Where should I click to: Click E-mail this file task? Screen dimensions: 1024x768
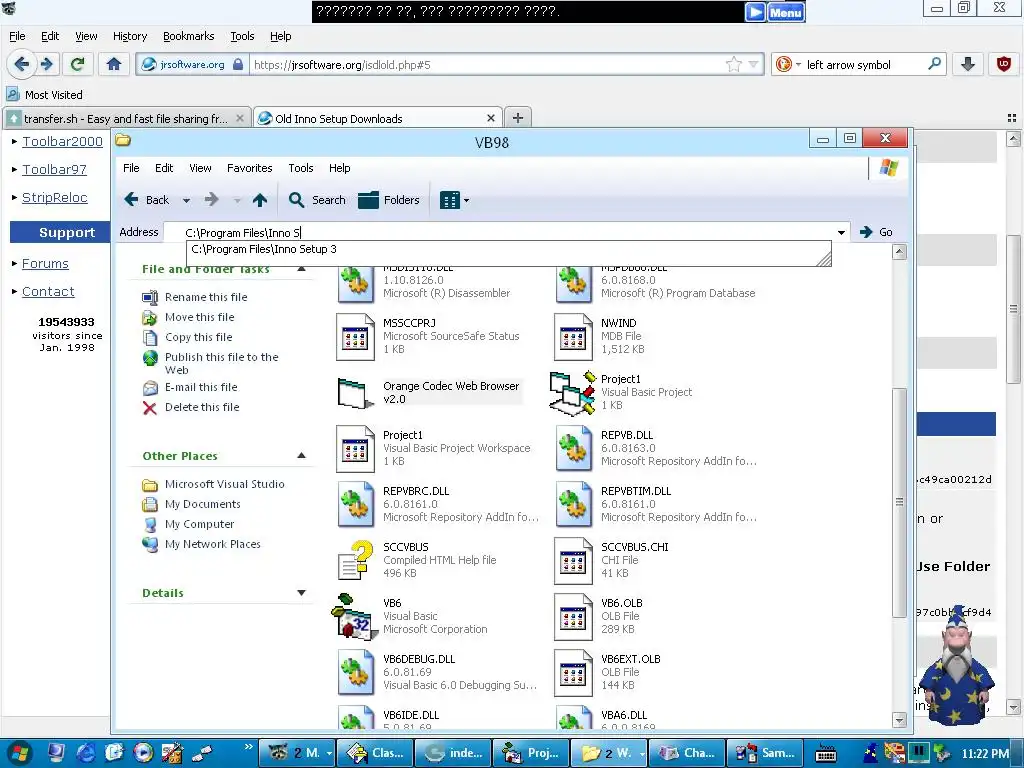click(x=200, y=387)
